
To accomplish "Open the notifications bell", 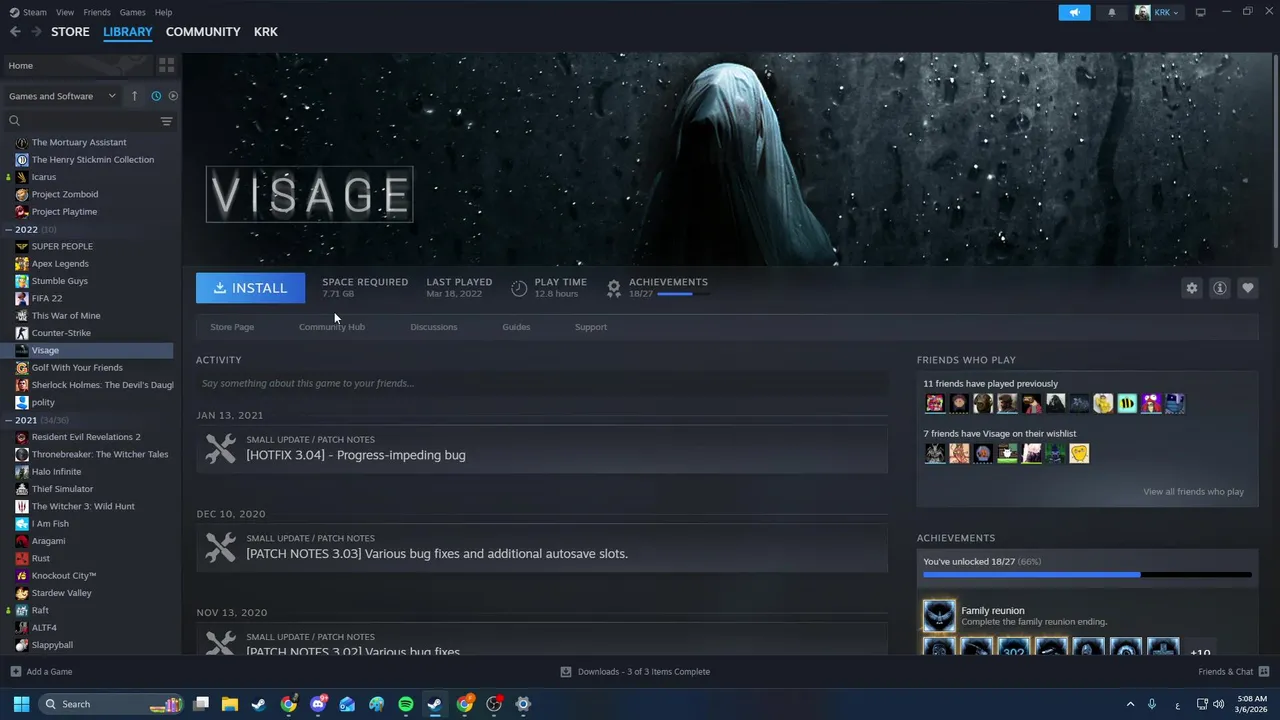I will pyautogui.click(x=1112, y=12).
